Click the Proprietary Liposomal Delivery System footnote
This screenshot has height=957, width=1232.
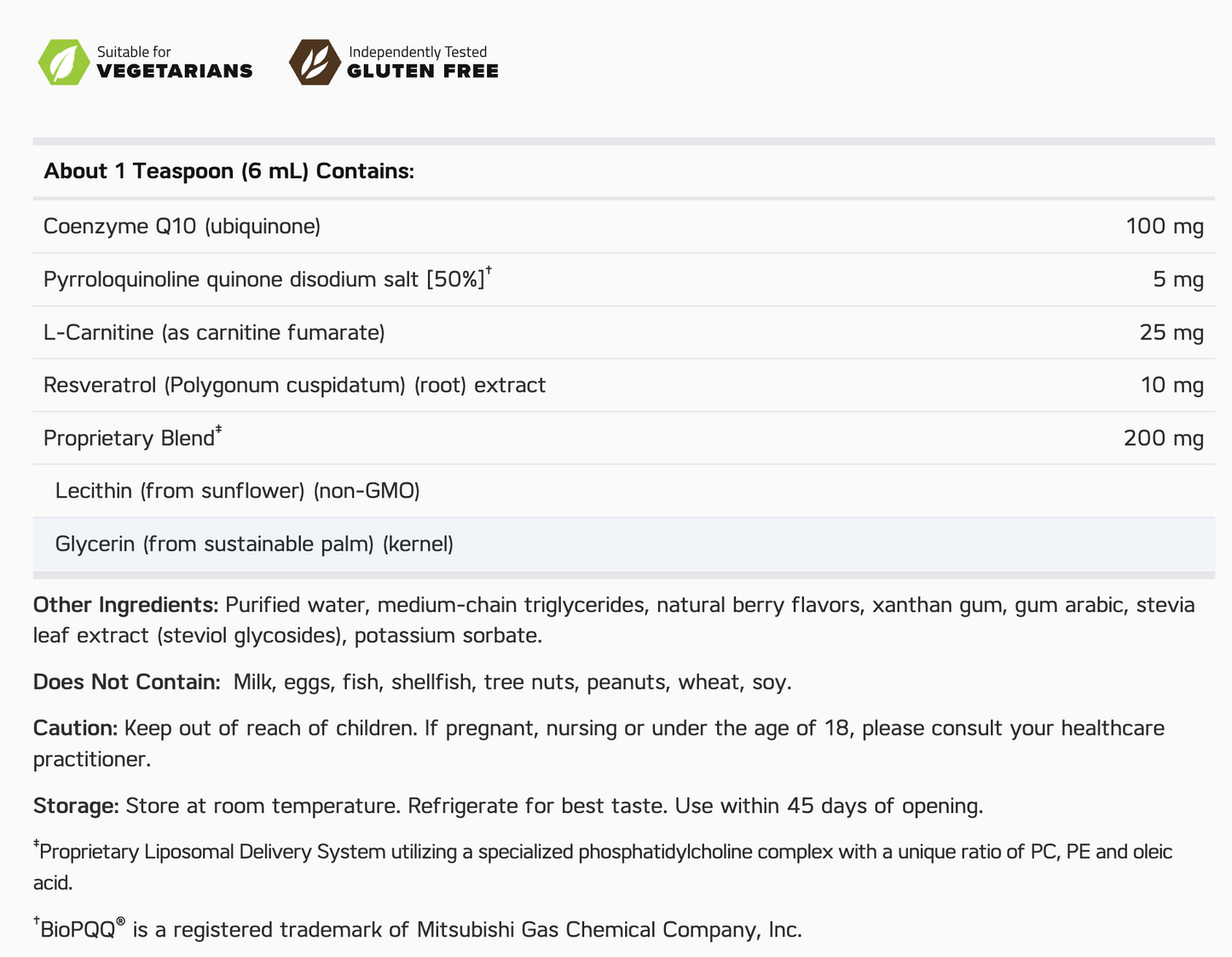point(597,852)
